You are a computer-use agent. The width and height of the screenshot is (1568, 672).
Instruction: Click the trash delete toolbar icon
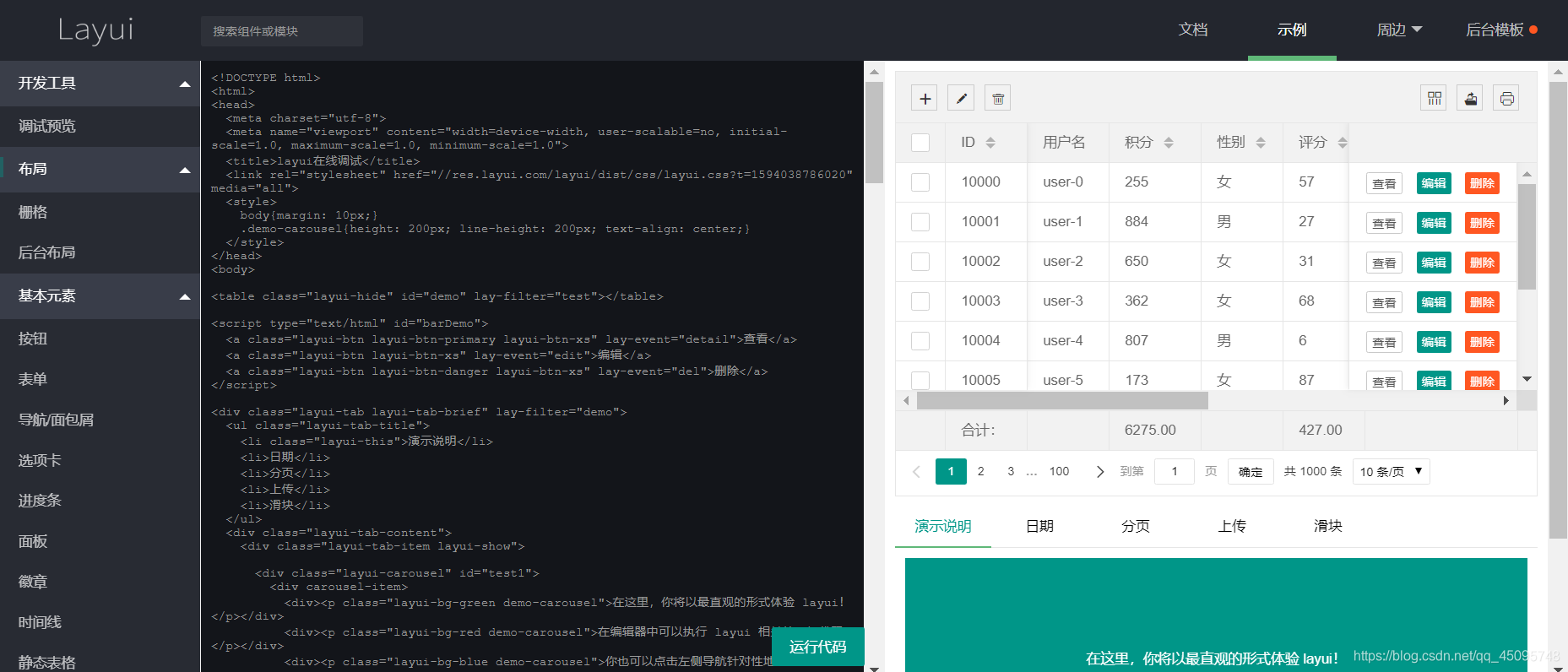coord(997,99)
